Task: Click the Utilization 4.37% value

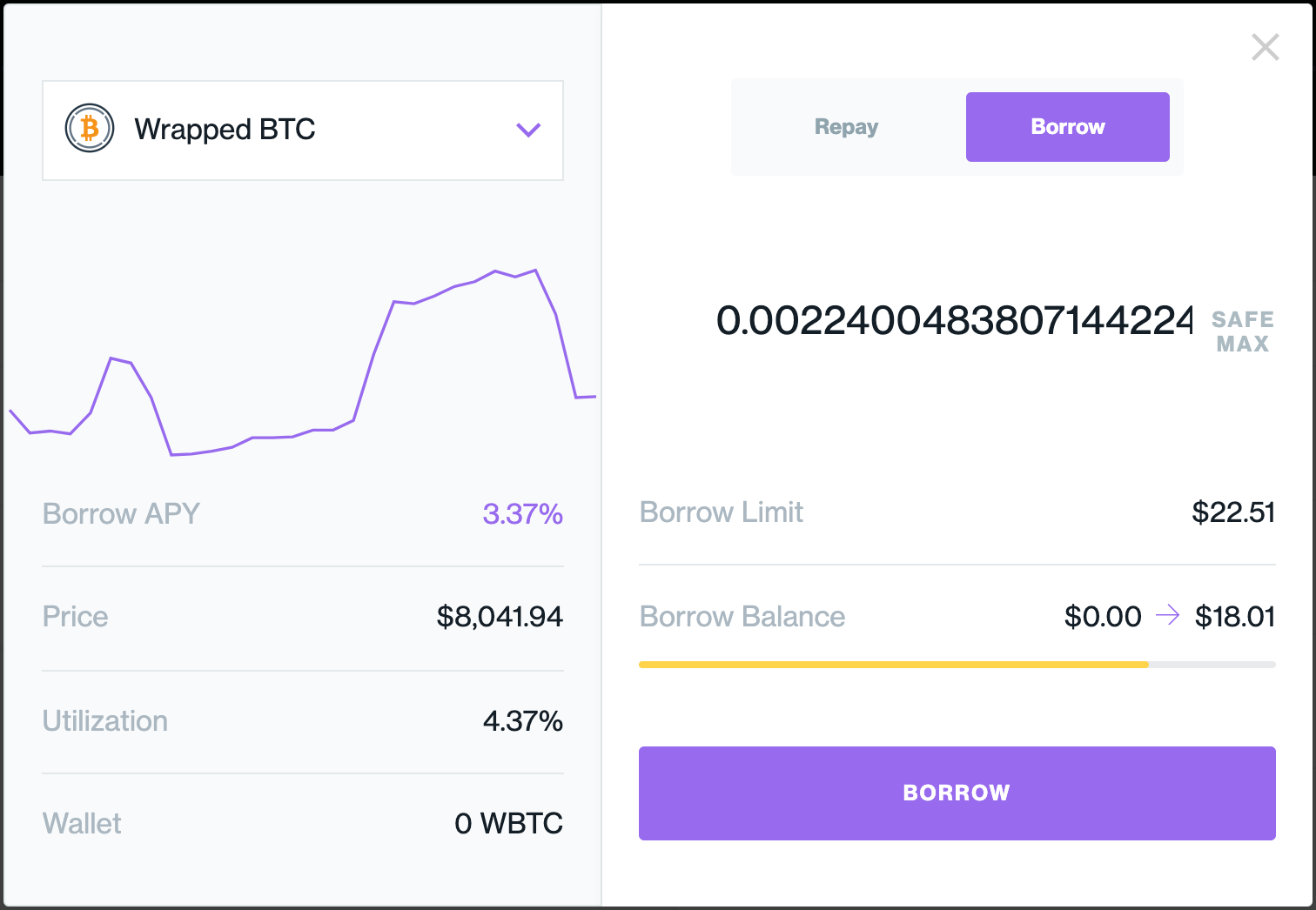Action: pos(522,721)
